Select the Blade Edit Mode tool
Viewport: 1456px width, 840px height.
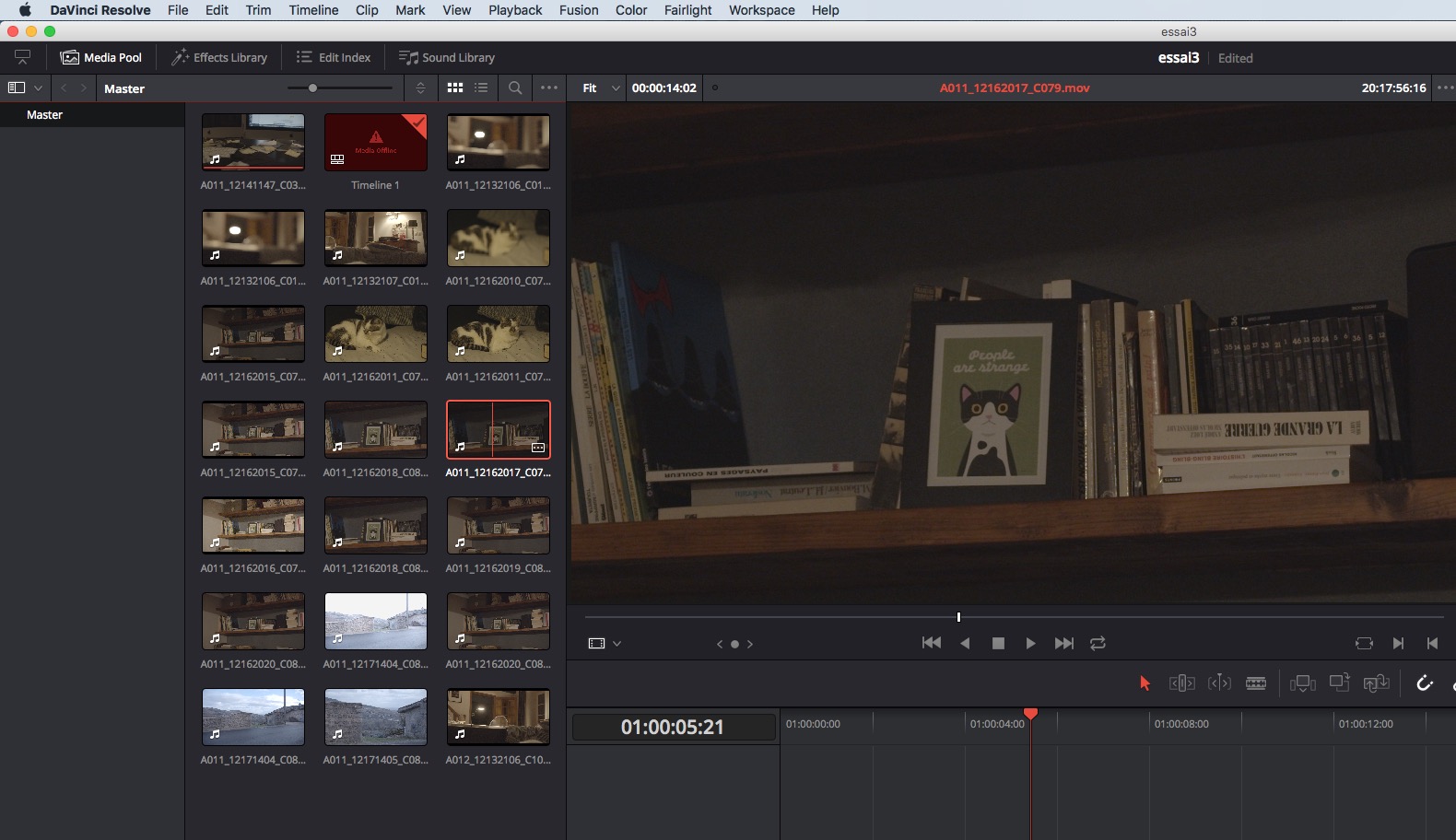(1256, 683)
